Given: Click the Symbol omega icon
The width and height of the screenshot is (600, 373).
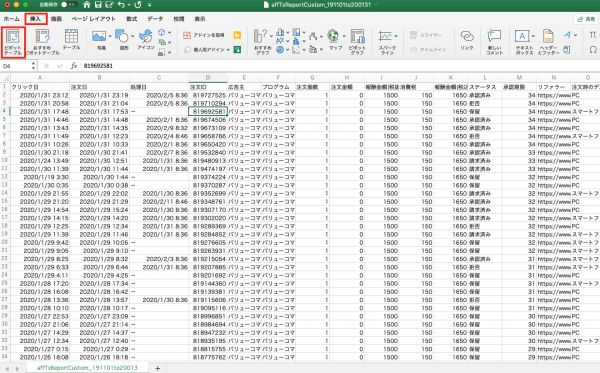Looking at the screenshot, I should pos(593,50).
